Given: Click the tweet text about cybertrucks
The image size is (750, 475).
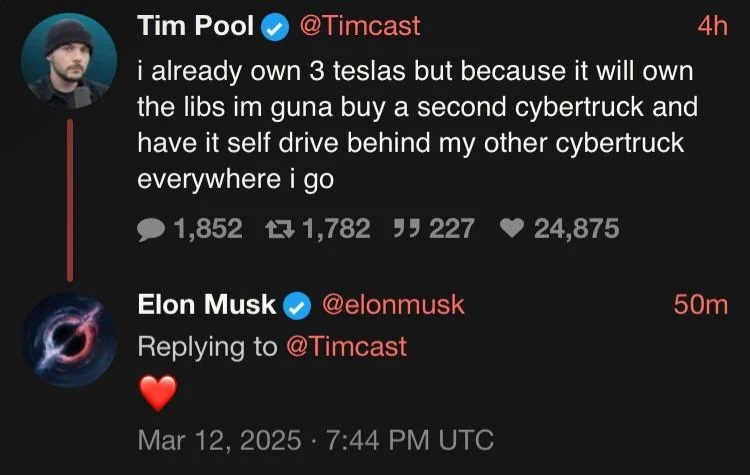Looking at the screenshot, I should click(417, 126).
